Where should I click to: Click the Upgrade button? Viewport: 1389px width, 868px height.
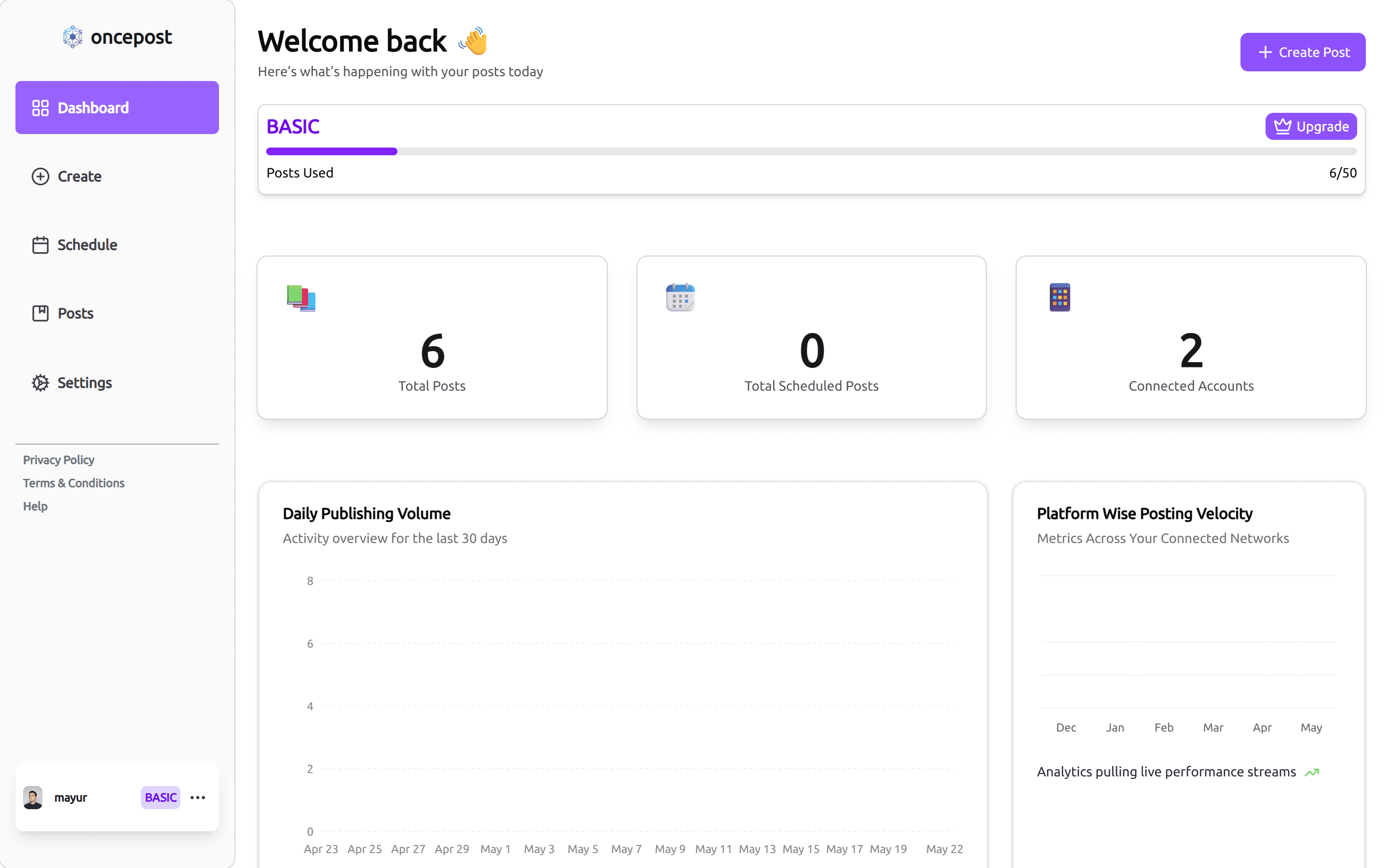tap(1311, 126)
